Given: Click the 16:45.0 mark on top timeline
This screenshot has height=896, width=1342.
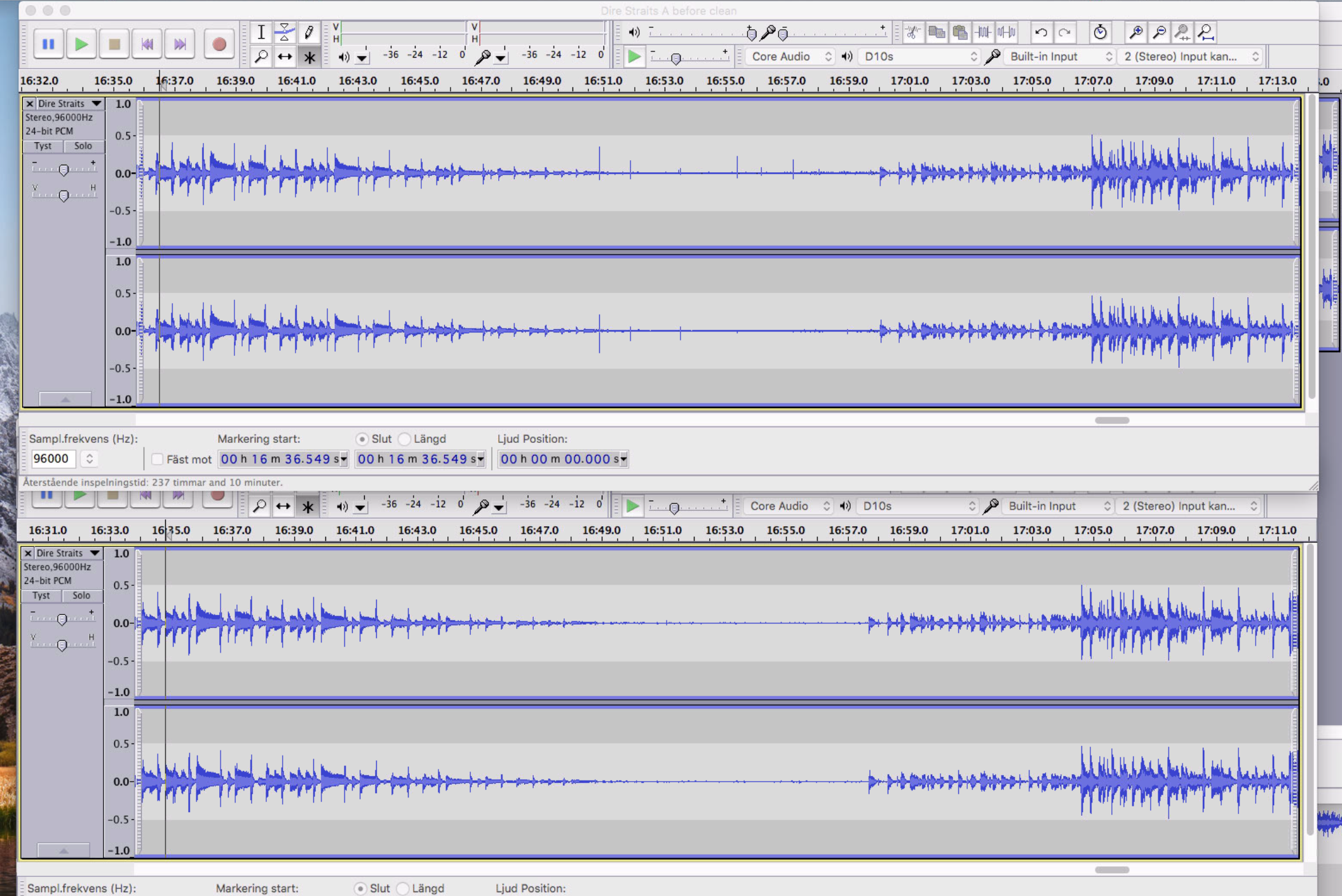Looking at the screenshot, I should tap(419, 81).
